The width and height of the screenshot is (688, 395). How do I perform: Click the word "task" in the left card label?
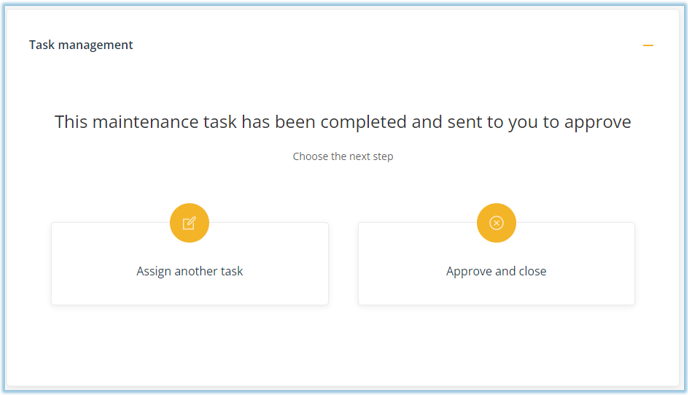[x=232, y=271]
